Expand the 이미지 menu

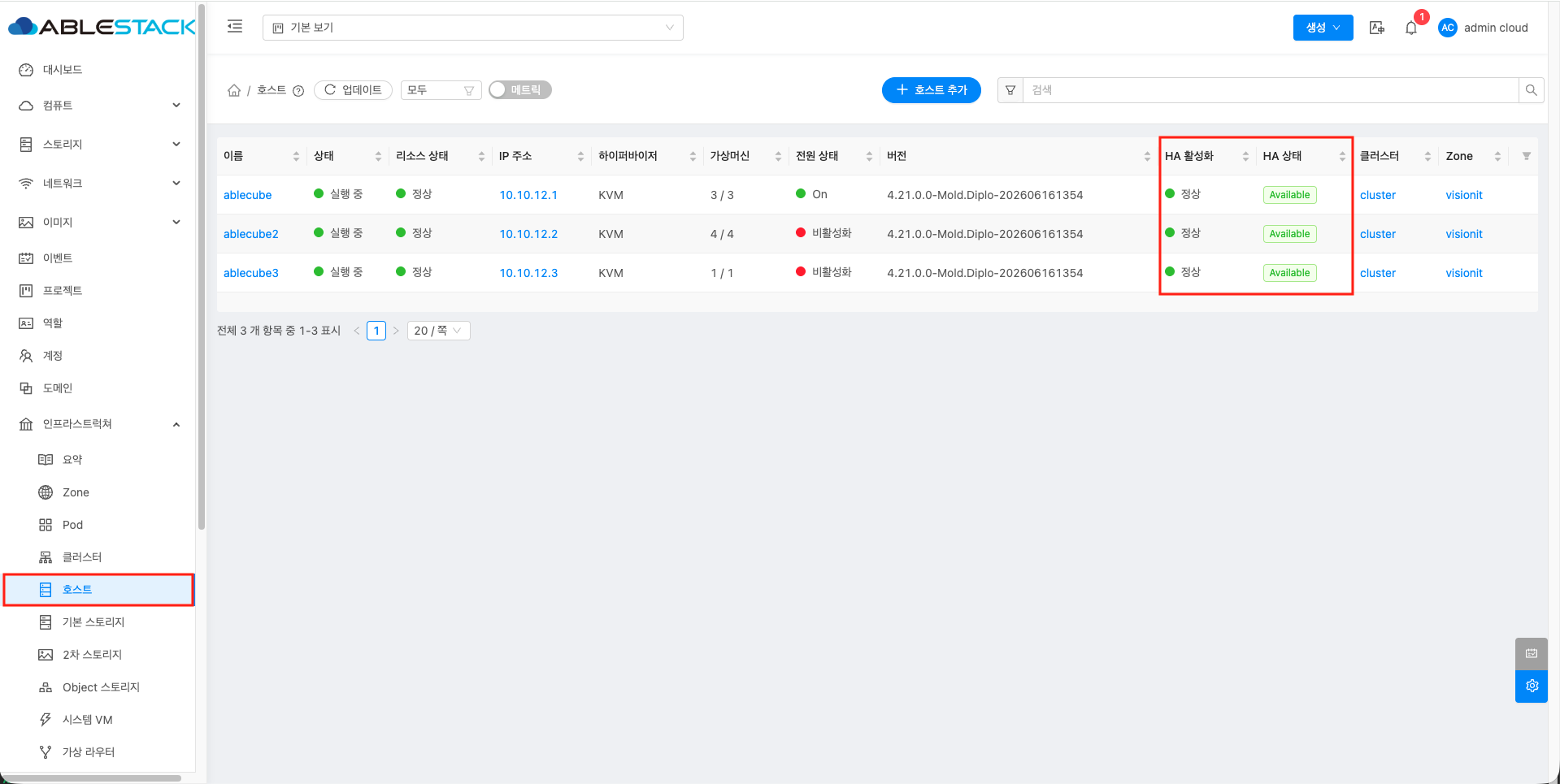point(98,223)
